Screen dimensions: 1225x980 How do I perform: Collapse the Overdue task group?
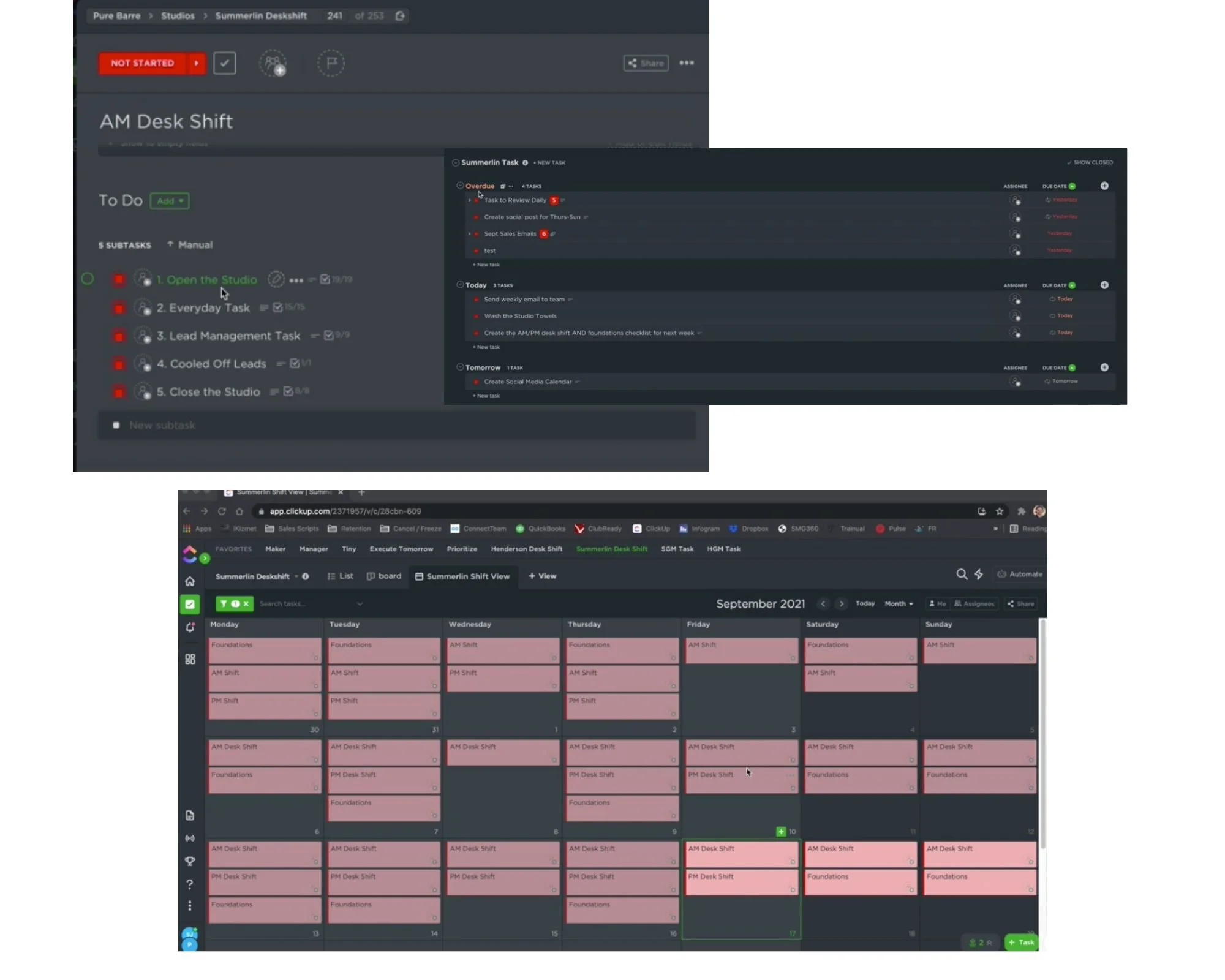[x=460, y=186]
